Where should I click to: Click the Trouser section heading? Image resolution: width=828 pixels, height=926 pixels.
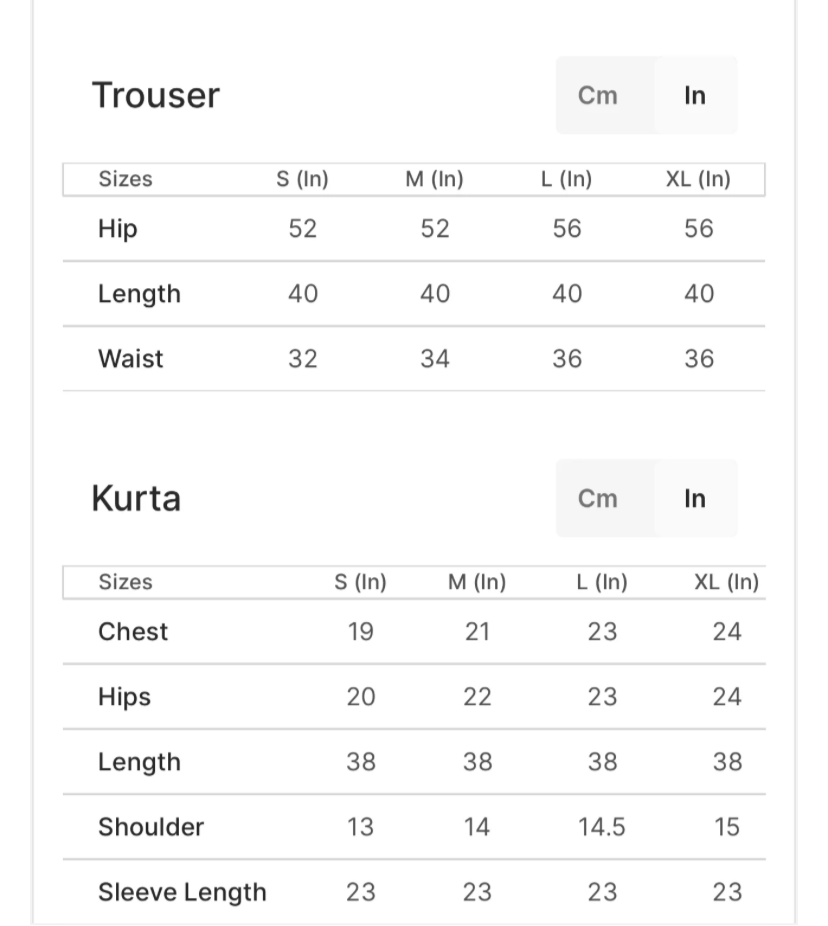156,96
